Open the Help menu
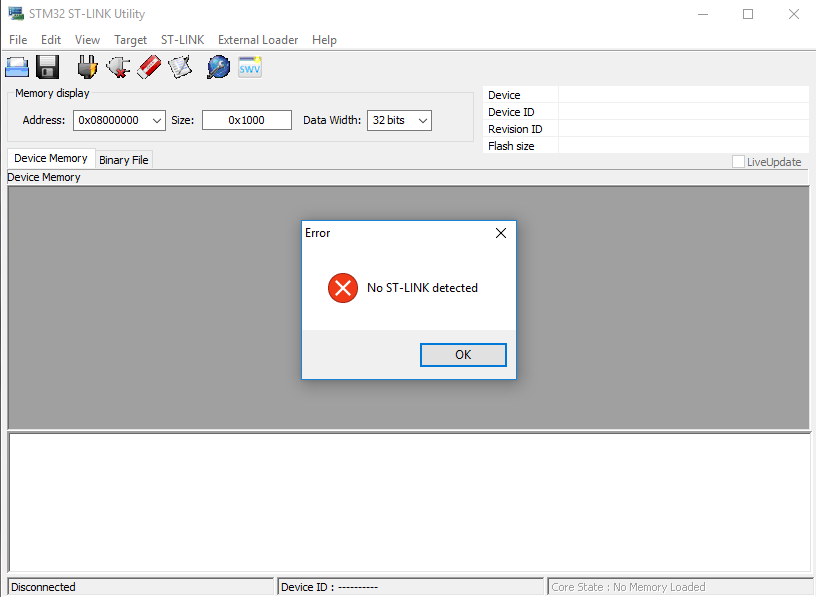This screenshot has width=817, height=597. click(324, 40)
